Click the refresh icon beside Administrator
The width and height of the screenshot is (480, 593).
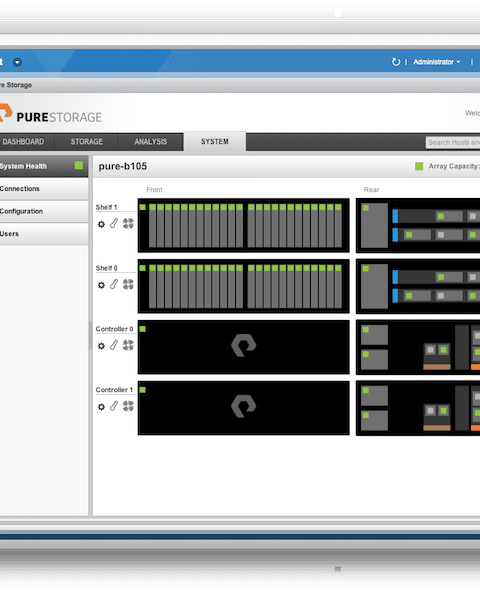point(396,62)
